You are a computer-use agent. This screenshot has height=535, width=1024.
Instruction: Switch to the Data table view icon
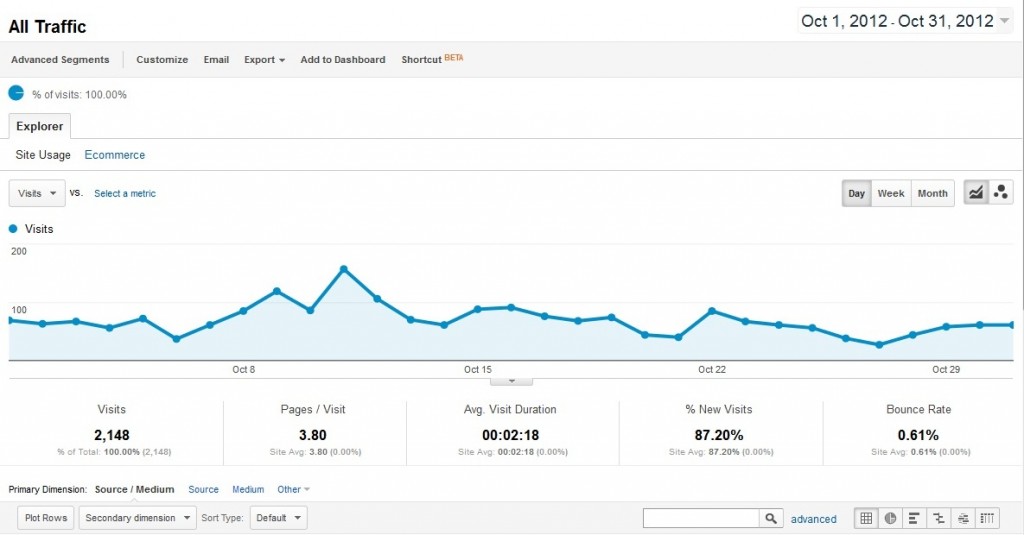(866, 518)
